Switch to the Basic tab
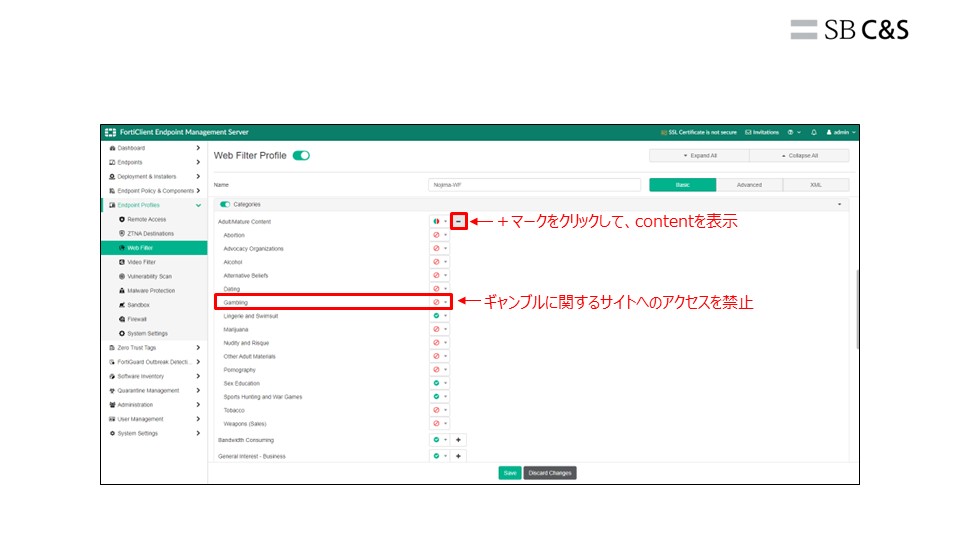Image resolution: width=960 pixels, height=540 pixels. tap(683, 185)
